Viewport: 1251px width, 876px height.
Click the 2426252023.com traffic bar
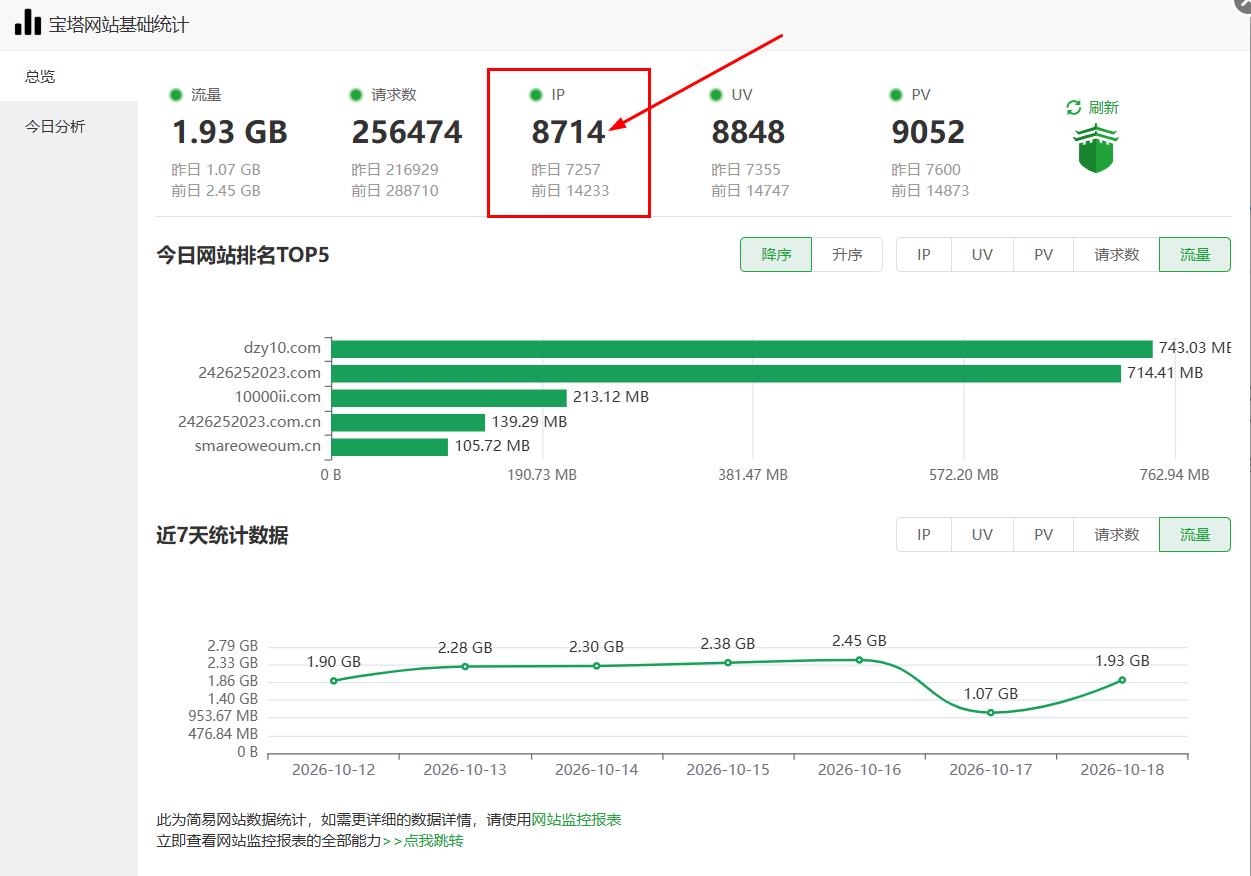point(726,373)
